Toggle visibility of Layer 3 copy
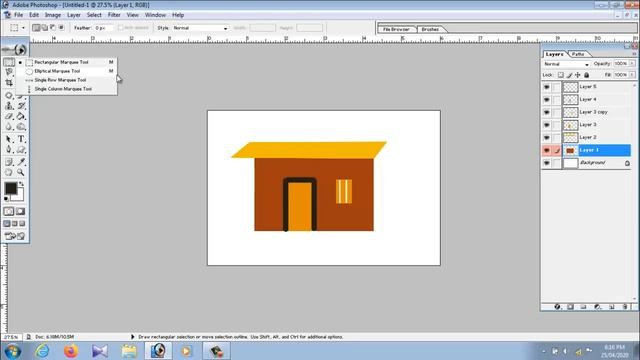The height and width of the screenshot is (360, 640). point(547,112)
